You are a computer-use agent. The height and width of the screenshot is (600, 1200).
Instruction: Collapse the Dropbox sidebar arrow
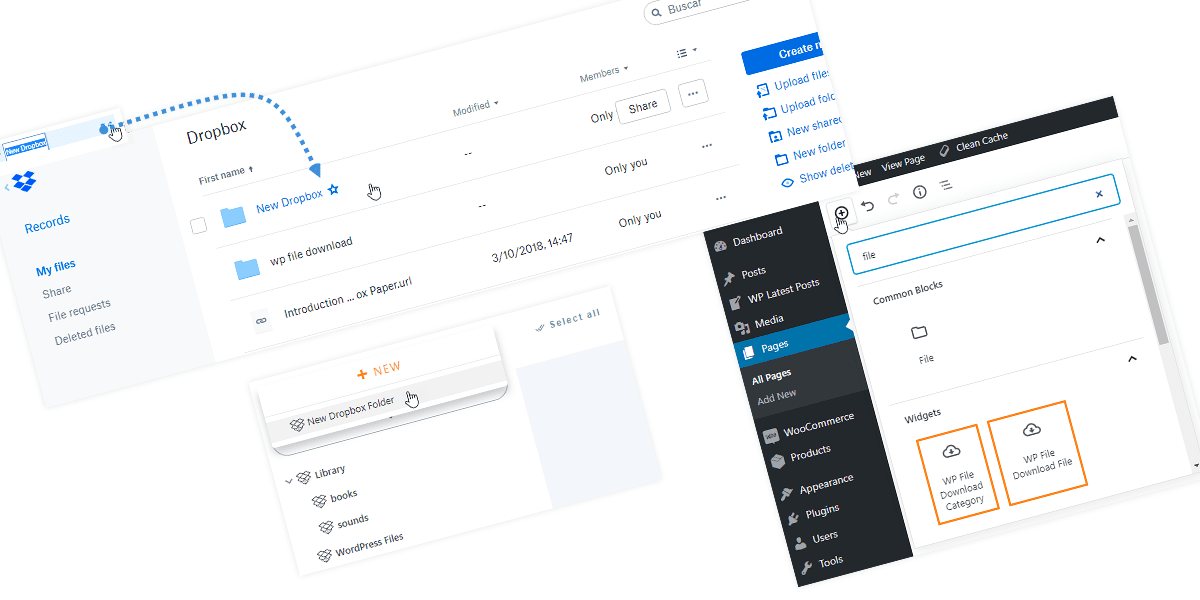[x=7, y=188]
